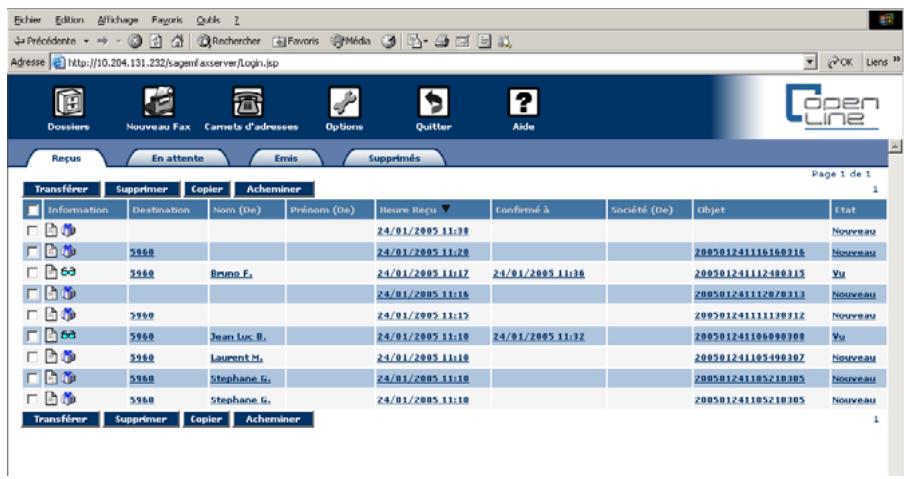The width and height of the screenshot is (904, 479).
Task: Click the new-fax package icon in Laurent M. row
Action: click(68, 357)
